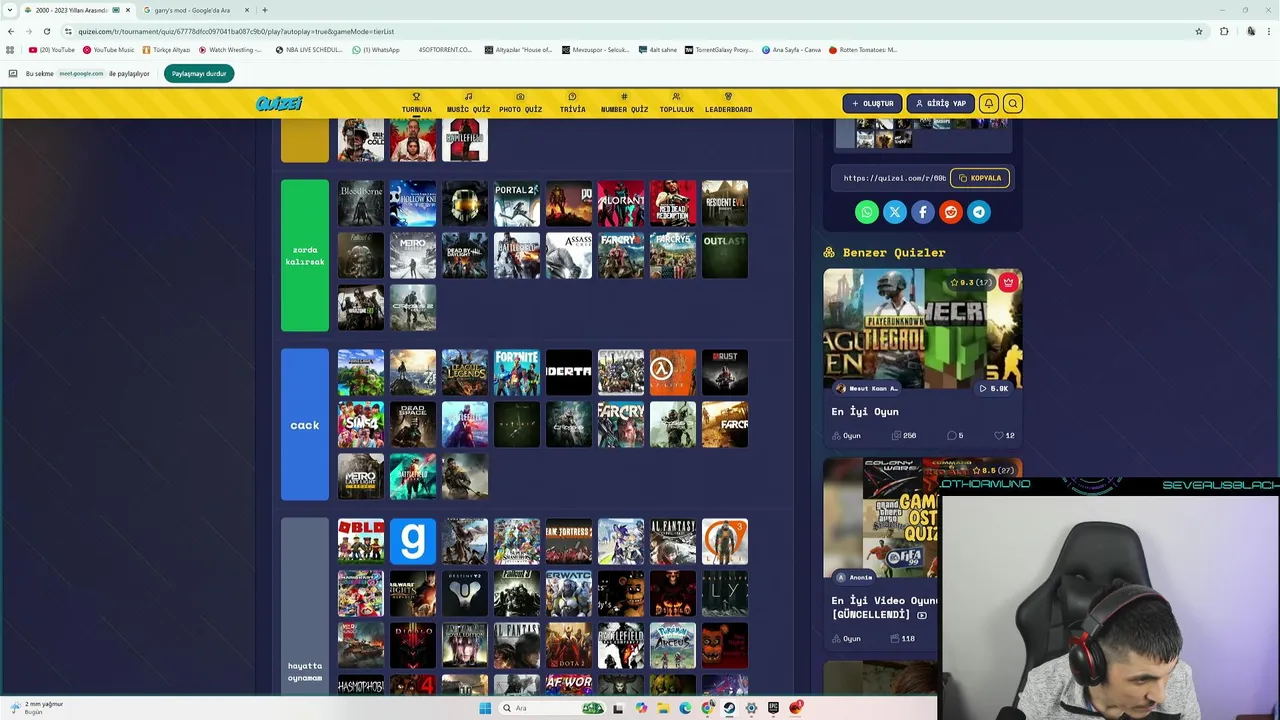Screen dimensions: 1280x720
Task: Open the Leaderboard page
Action: 728,103
